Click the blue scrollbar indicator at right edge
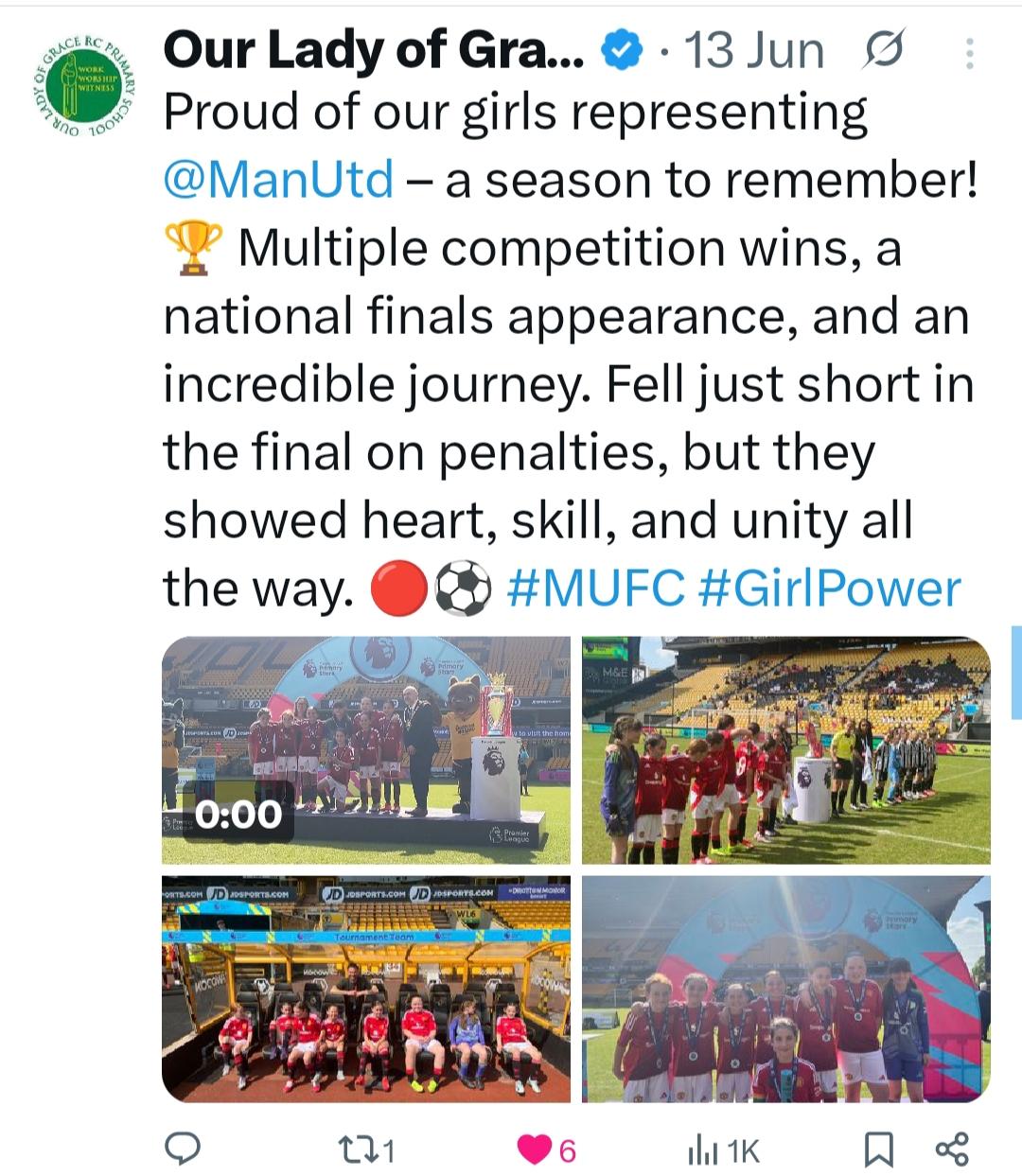 [x=1017, y=673]
